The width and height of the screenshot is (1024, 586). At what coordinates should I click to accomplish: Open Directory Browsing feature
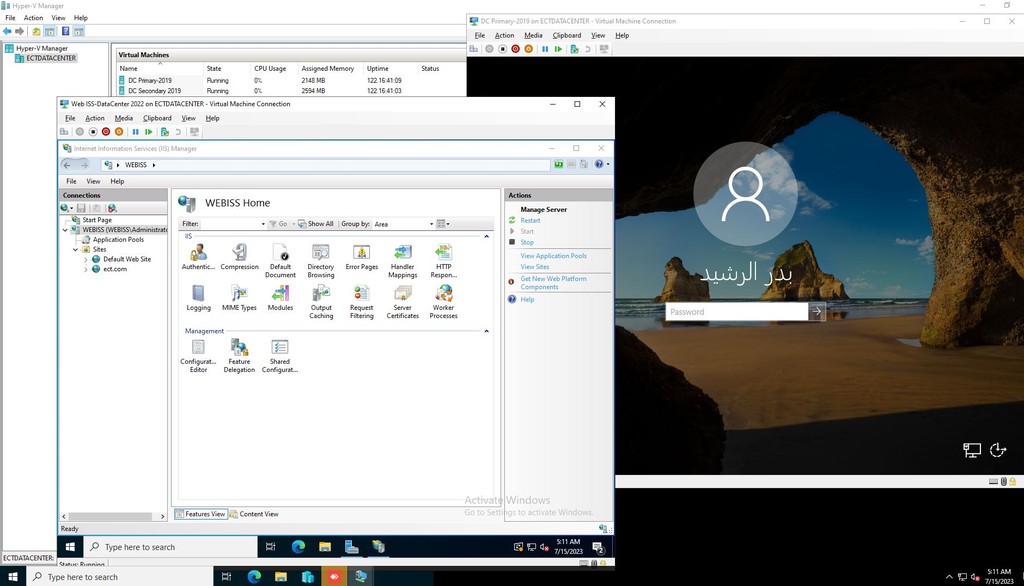click(x=321, y=261)
